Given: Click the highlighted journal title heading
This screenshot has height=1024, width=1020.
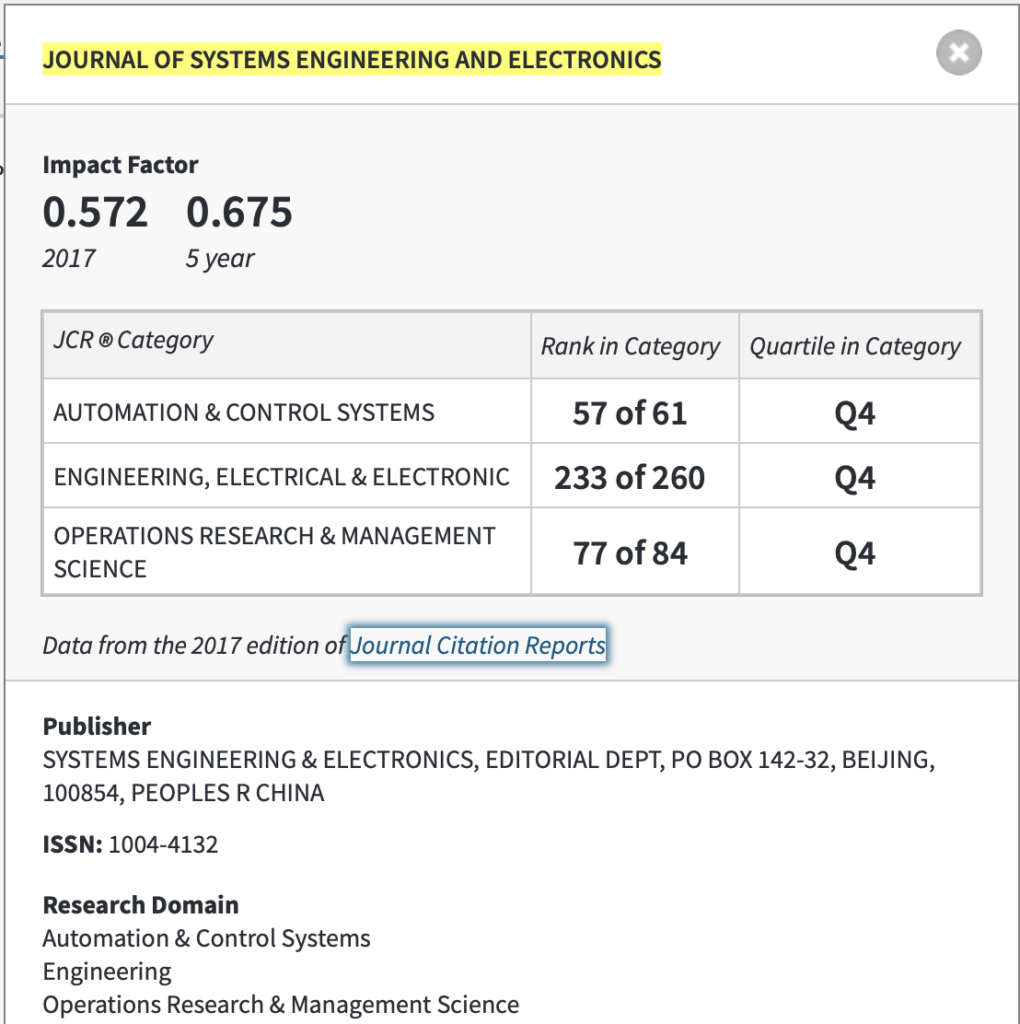Looking at the screenshot, I should [352, 60].
